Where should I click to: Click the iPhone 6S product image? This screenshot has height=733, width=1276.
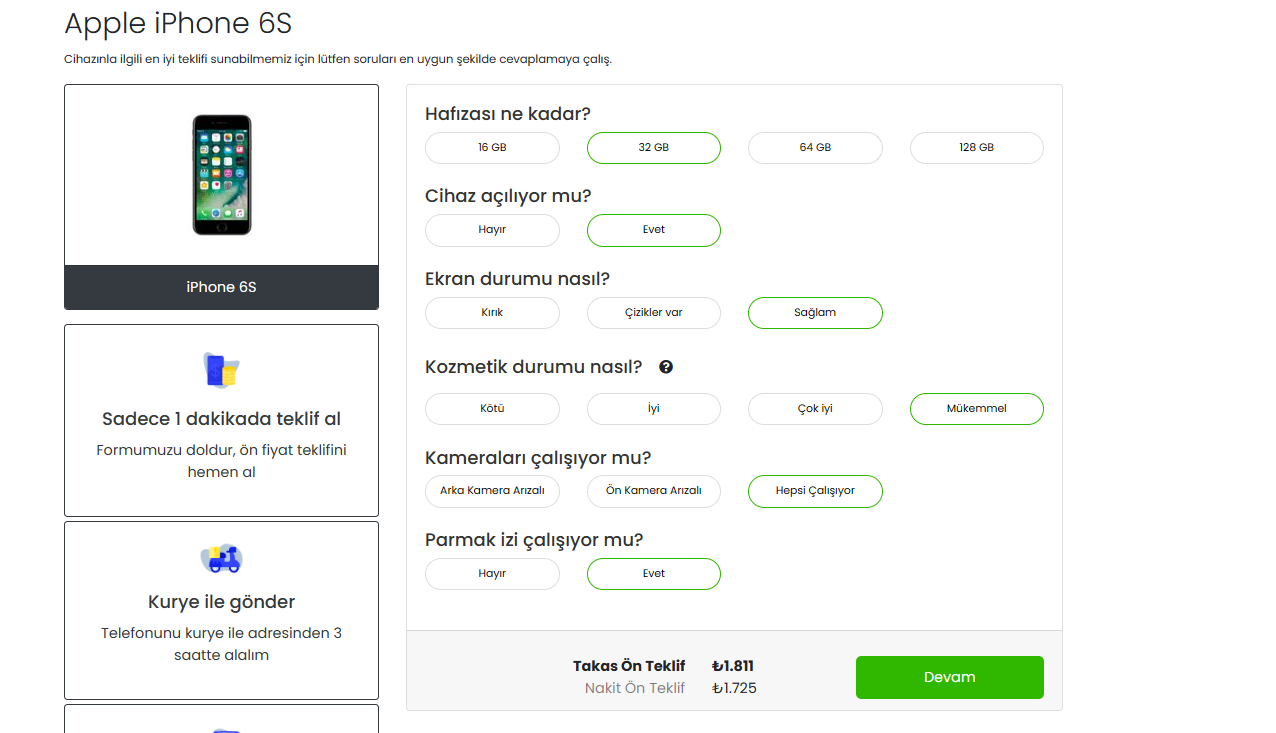(x=222, y=175)
